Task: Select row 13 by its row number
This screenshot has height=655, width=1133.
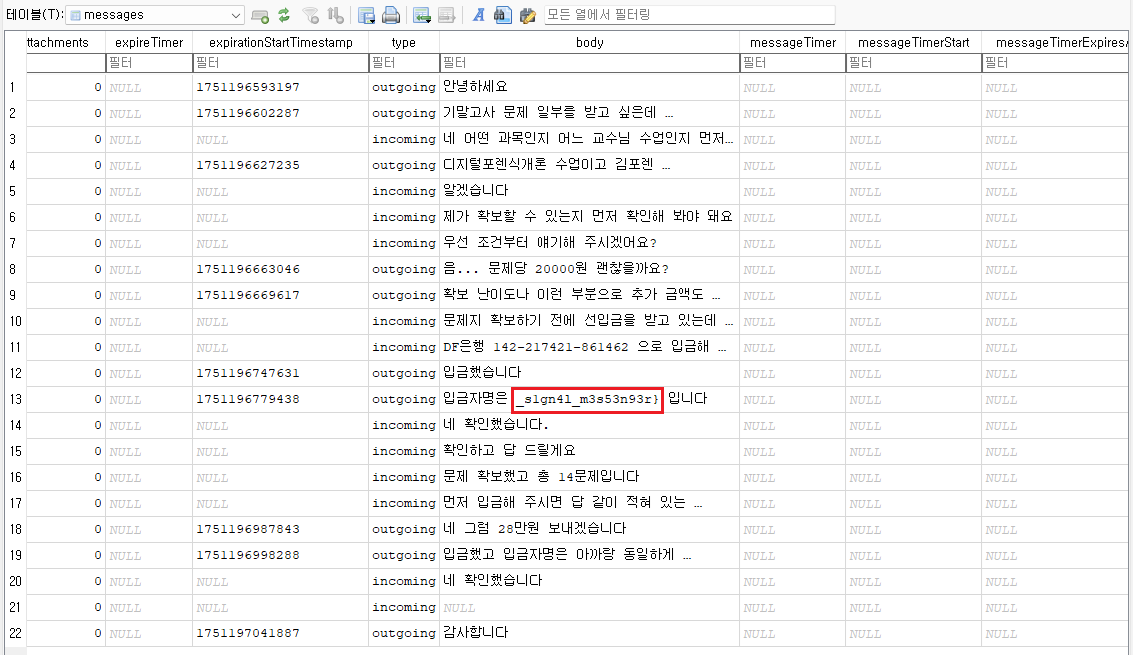Action: (x=13, y=399)
